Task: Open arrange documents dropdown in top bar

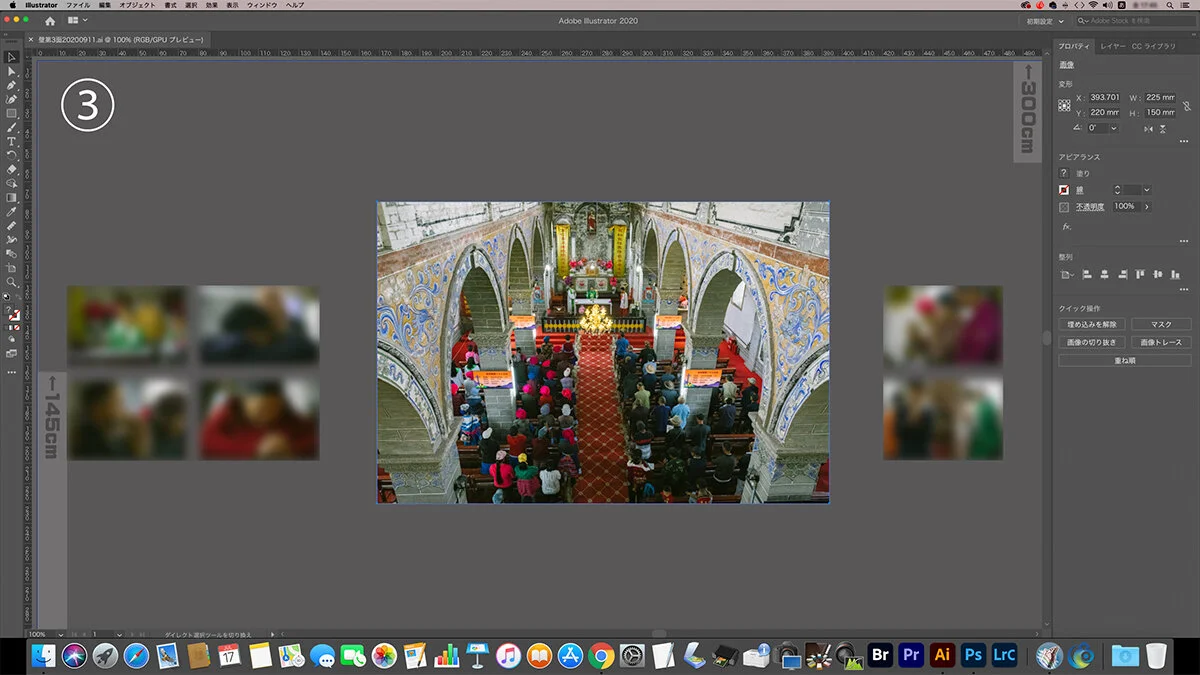Action: [77, 20]
